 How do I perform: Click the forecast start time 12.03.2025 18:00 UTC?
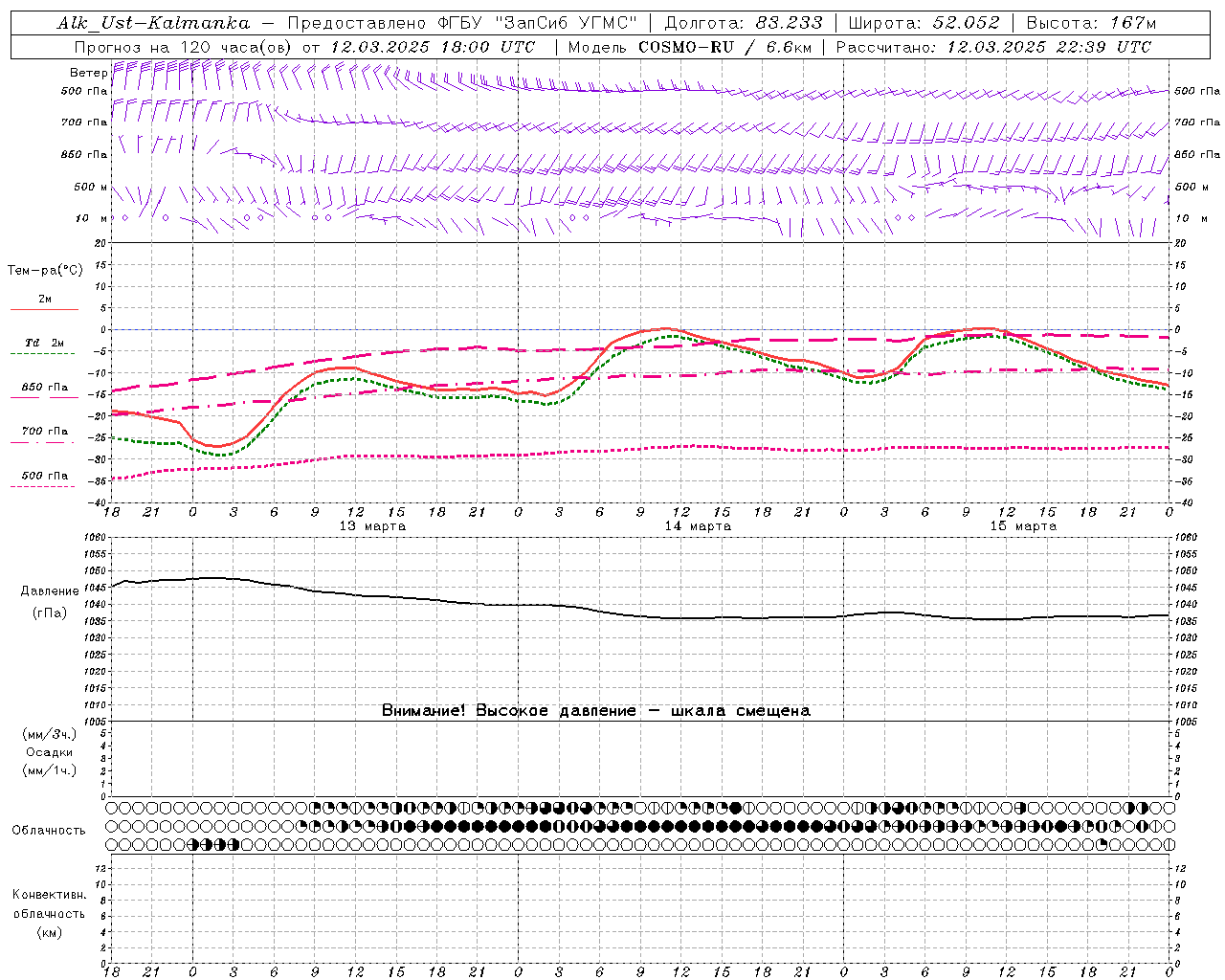[x=433, y=47]
